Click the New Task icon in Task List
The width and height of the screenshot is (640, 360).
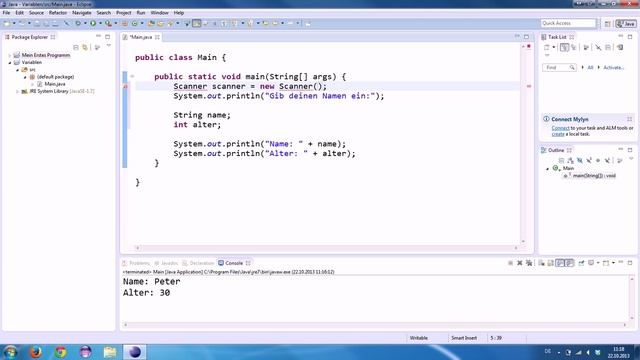pos(547,47)
